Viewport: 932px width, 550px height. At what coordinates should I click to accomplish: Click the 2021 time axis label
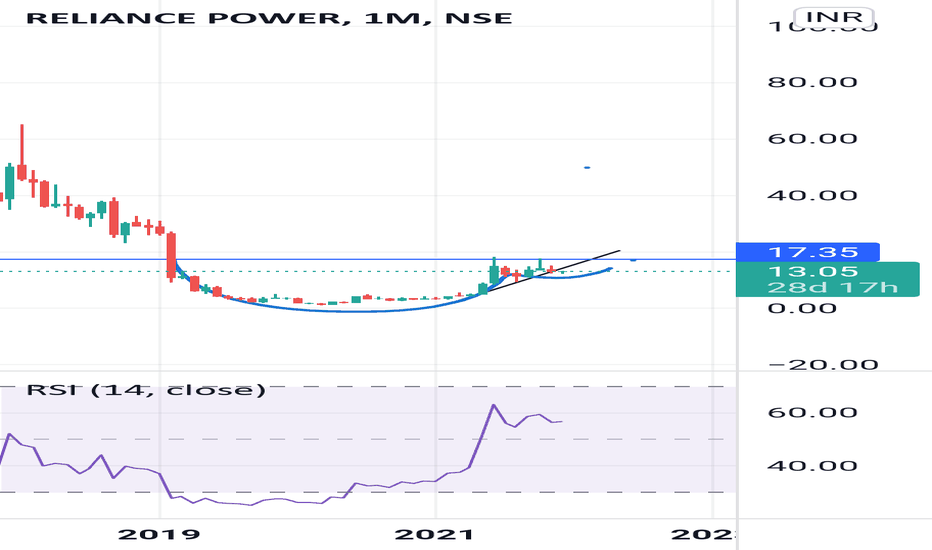coord(434,534)
